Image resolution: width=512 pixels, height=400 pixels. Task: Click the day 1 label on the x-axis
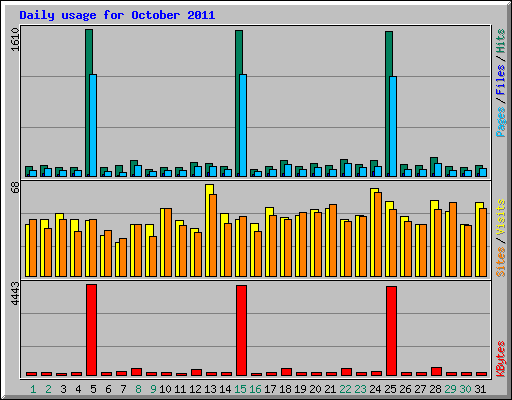[33, 389]
